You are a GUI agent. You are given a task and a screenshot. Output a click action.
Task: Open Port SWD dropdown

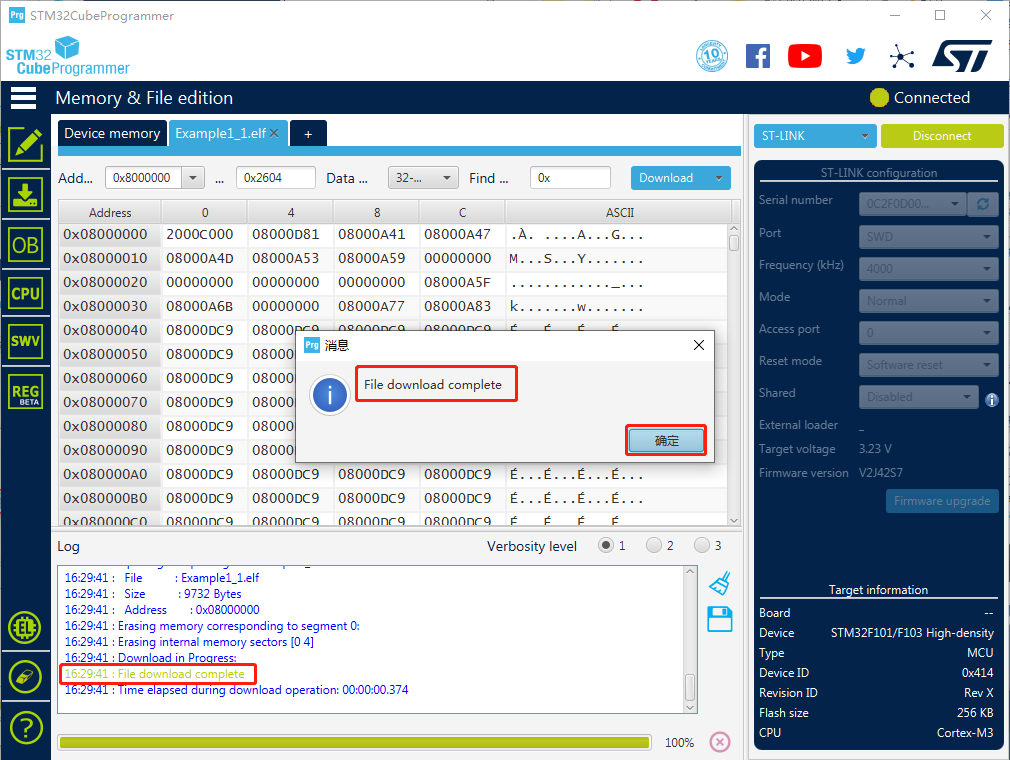[928, 236]
